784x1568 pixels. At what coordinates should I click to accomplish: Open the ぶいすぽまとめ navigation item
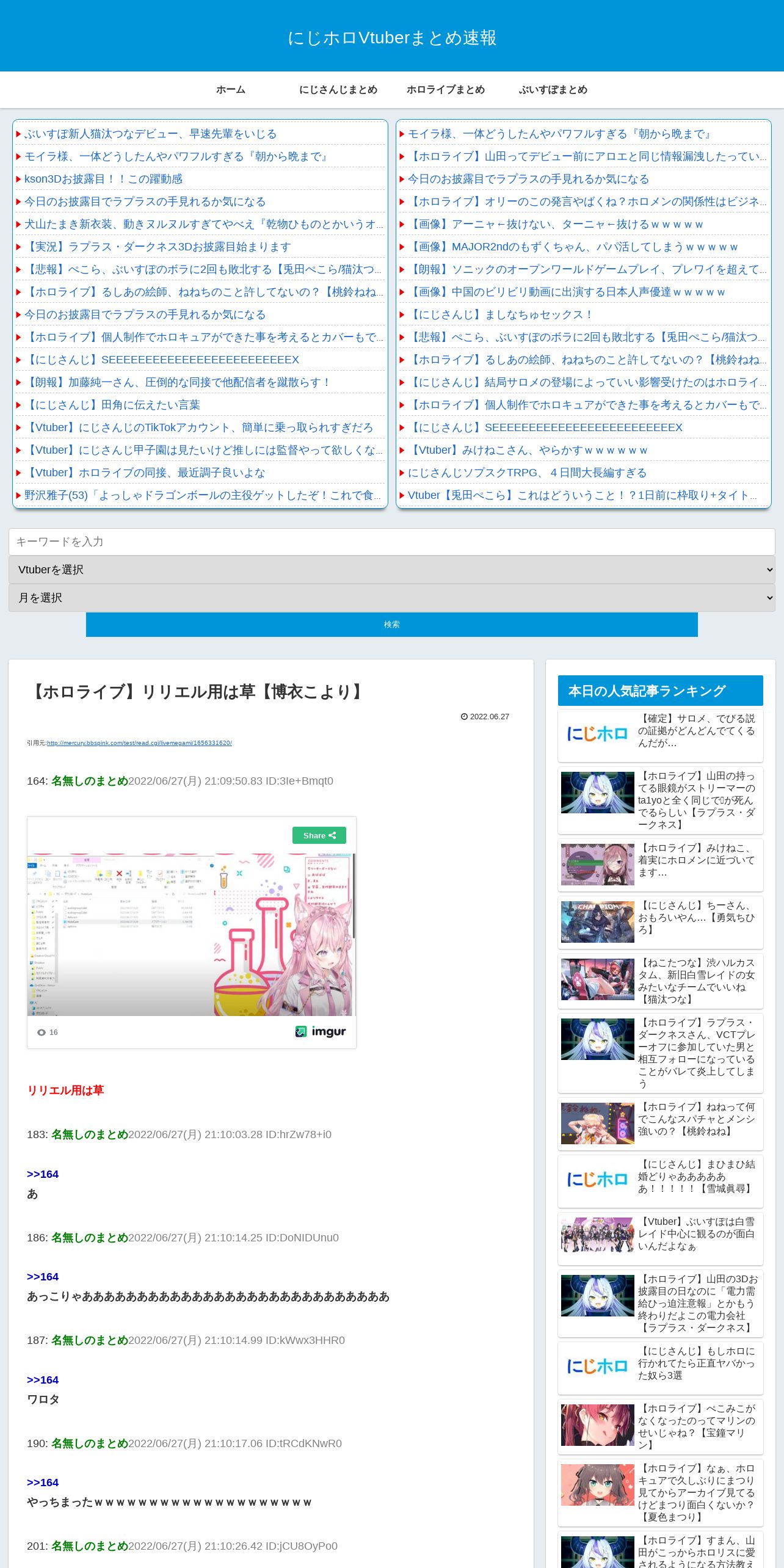553,90
